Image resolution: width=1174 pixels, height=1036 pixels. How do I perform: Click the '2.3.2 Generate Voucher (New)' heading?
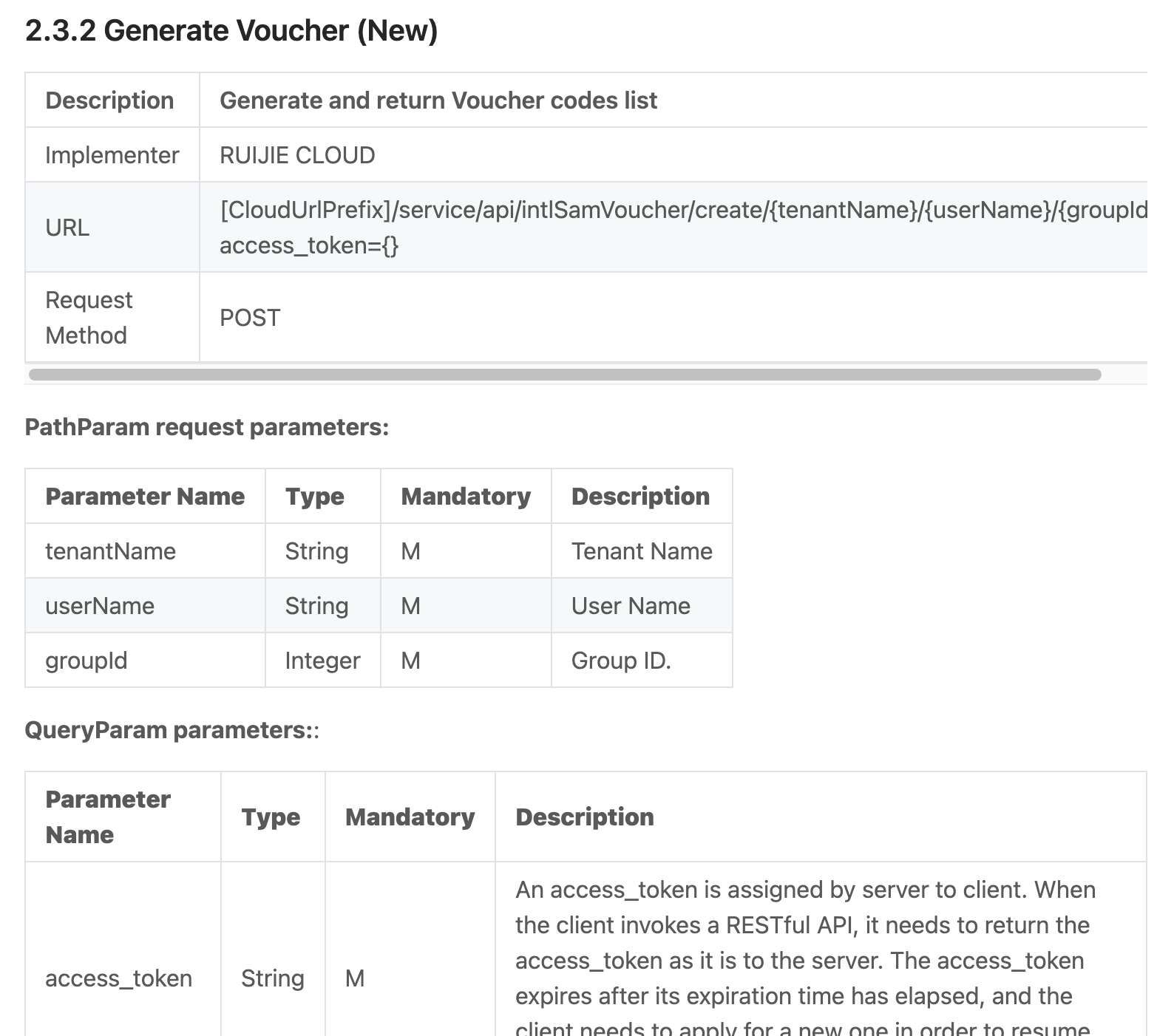coord(231,31)
